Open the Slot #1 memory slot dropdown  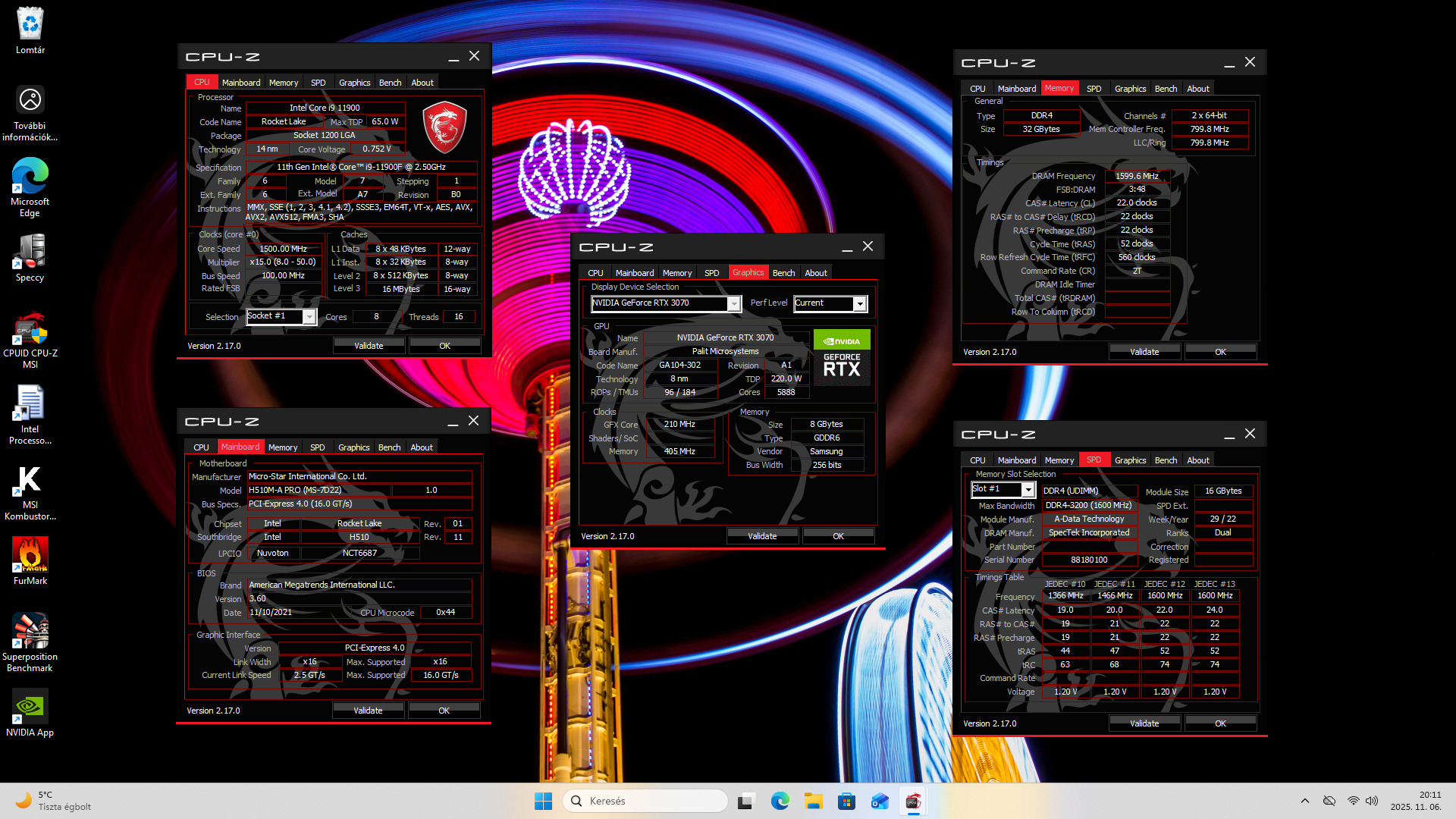click(x=1028, y=490)
